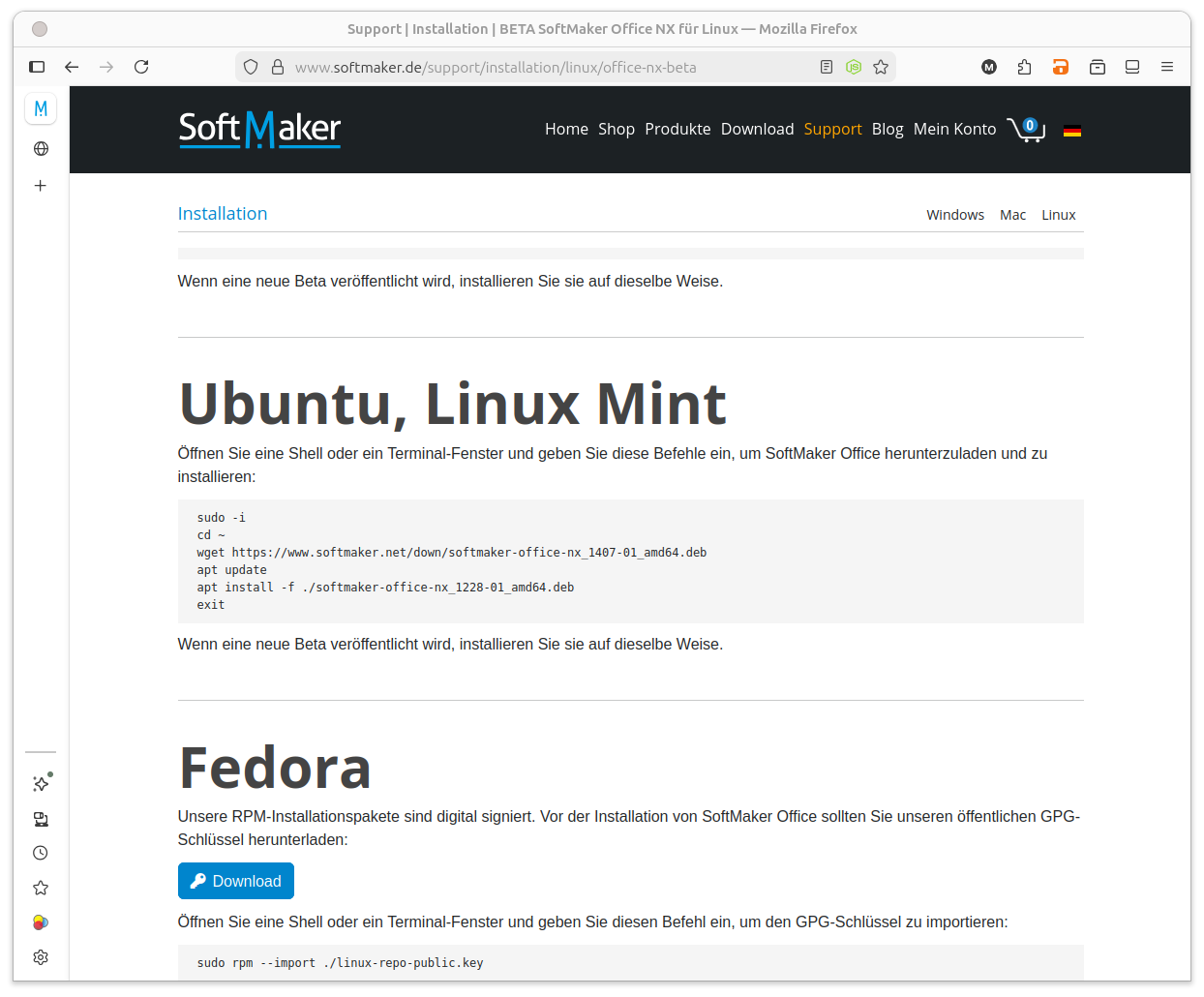Screen dimensions: 1204x997
Task: Click the 'sudo rpm --import' command line
Action: pos(340,963)
